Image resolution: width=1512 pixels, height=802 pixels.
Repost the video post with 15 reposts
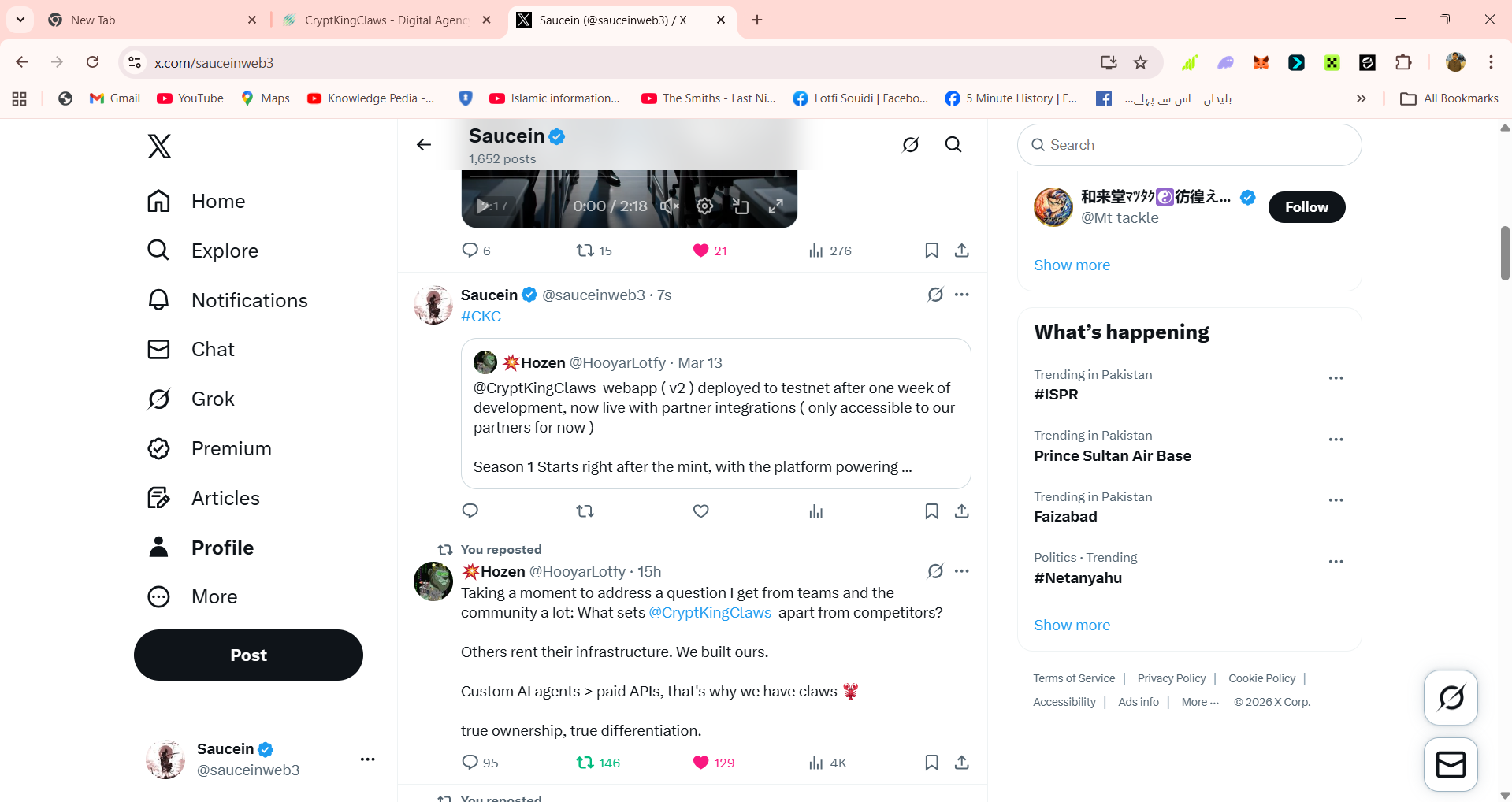[x=594, y=251]
